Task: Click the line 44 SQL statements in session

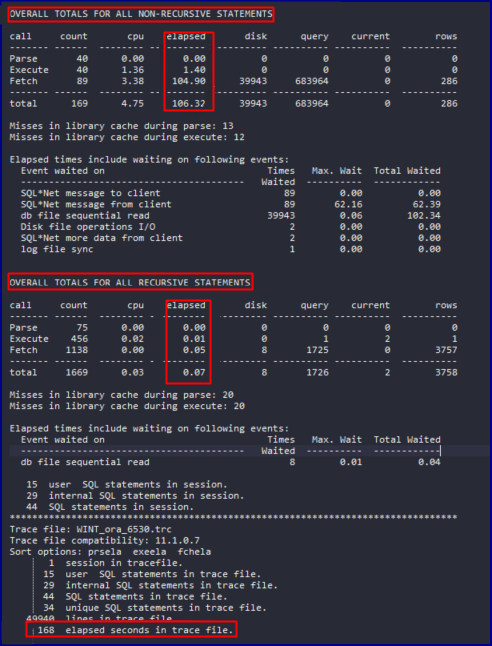Action: point(110,507)
